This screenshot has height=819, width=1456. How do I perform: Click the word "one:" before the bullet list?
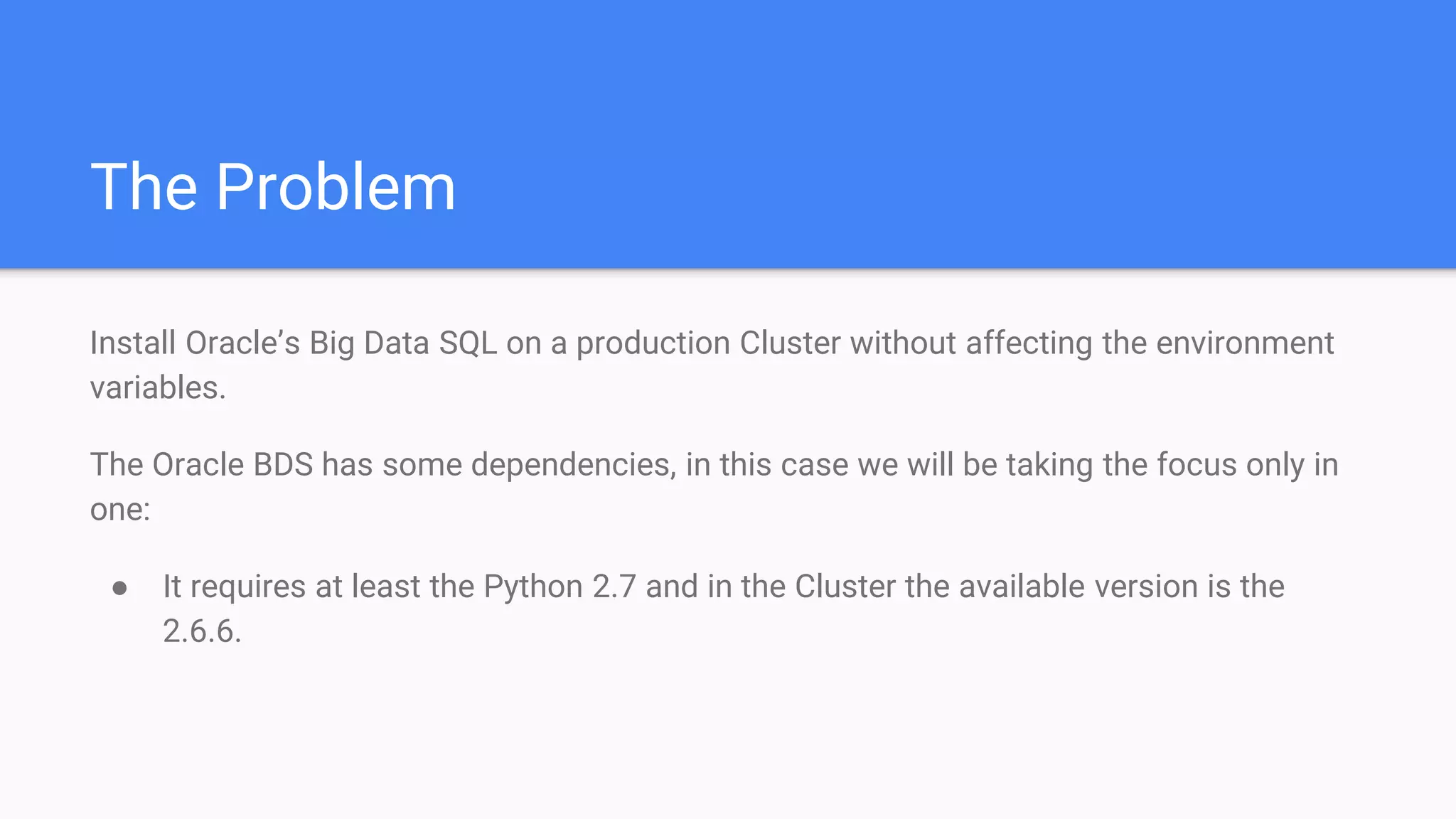pyautogui.click(x=120, y=510)
